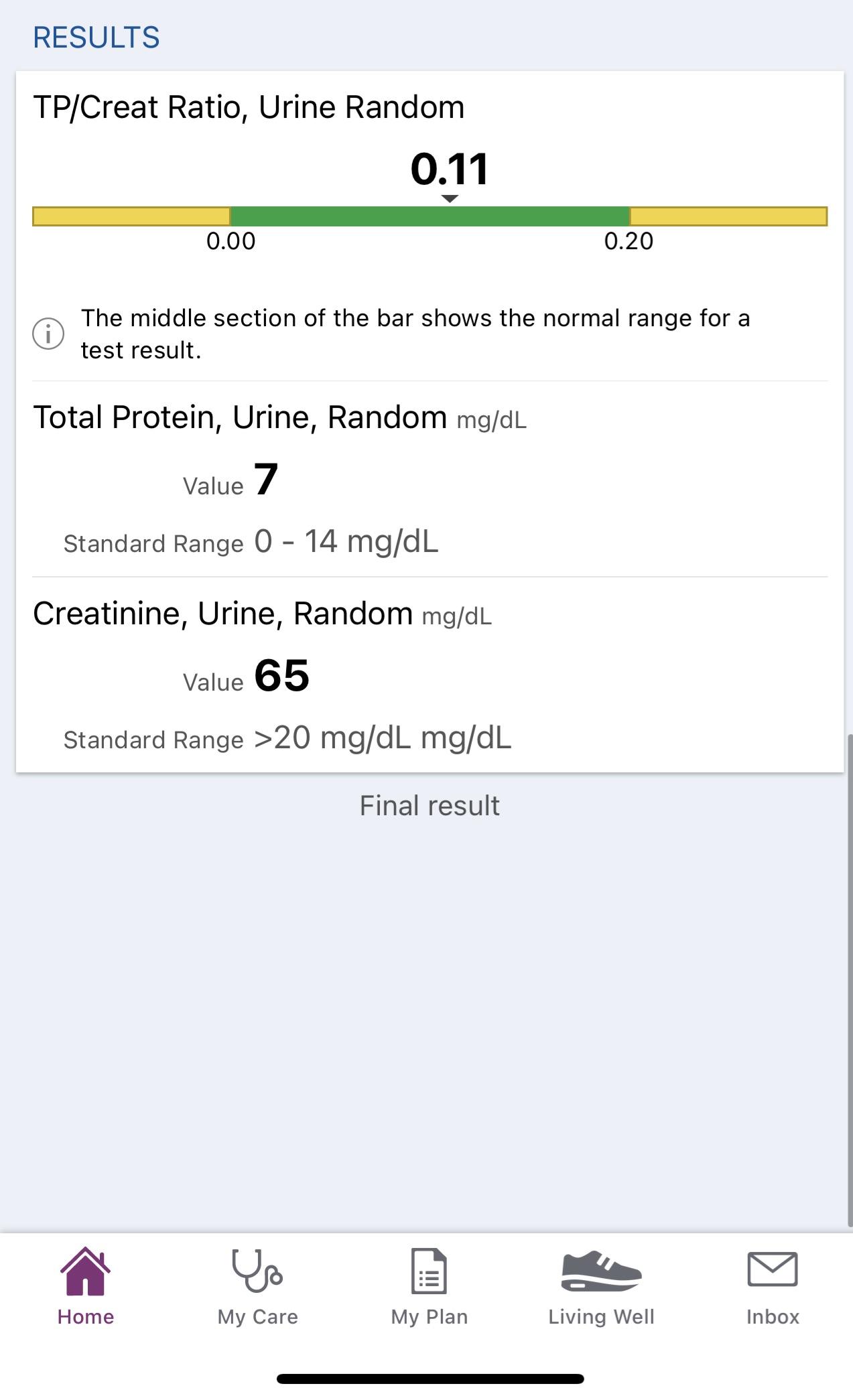
Task: Select the Home tab label
Action: coord(86,1317)
